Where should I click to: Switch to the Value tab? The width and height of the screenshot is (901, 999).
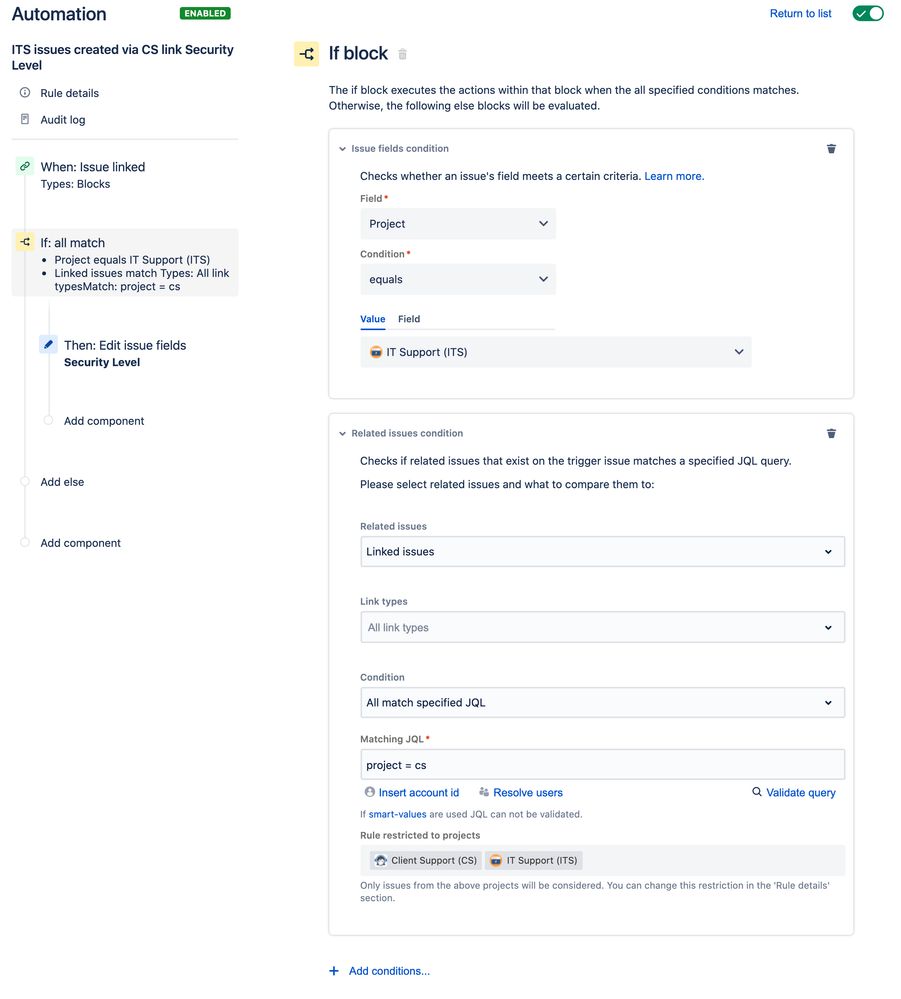click(372, 319)
